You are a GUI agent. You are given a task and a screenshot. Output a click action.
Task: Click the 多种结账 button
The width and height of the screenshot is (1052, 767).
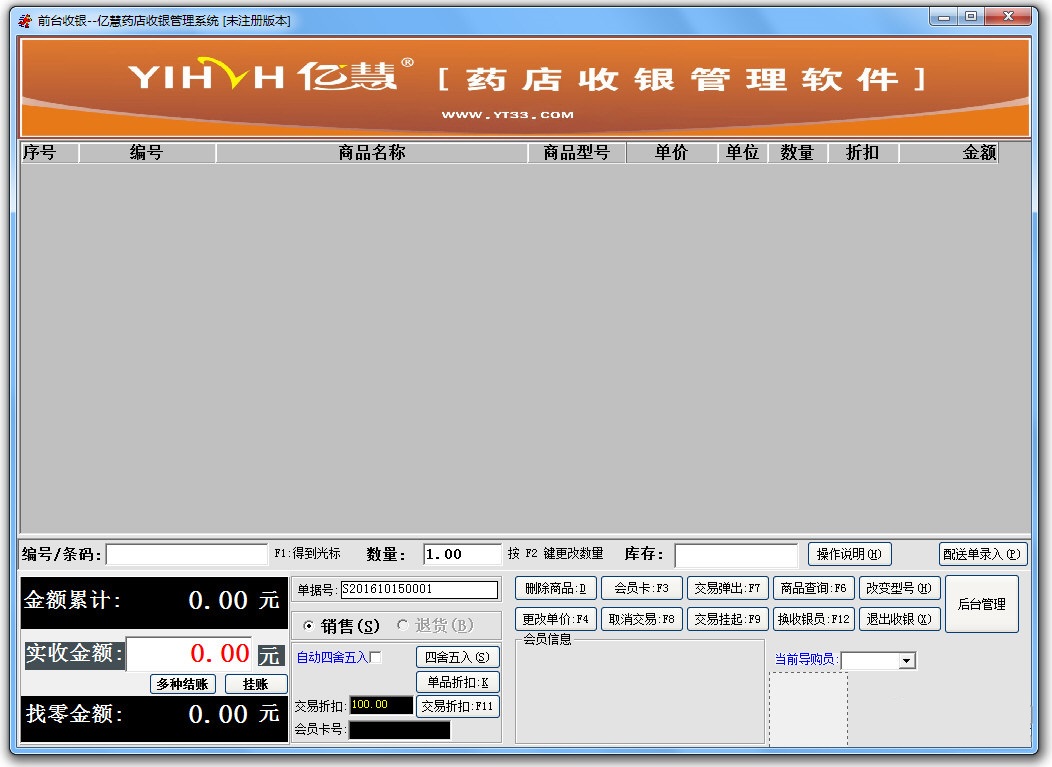182,684
